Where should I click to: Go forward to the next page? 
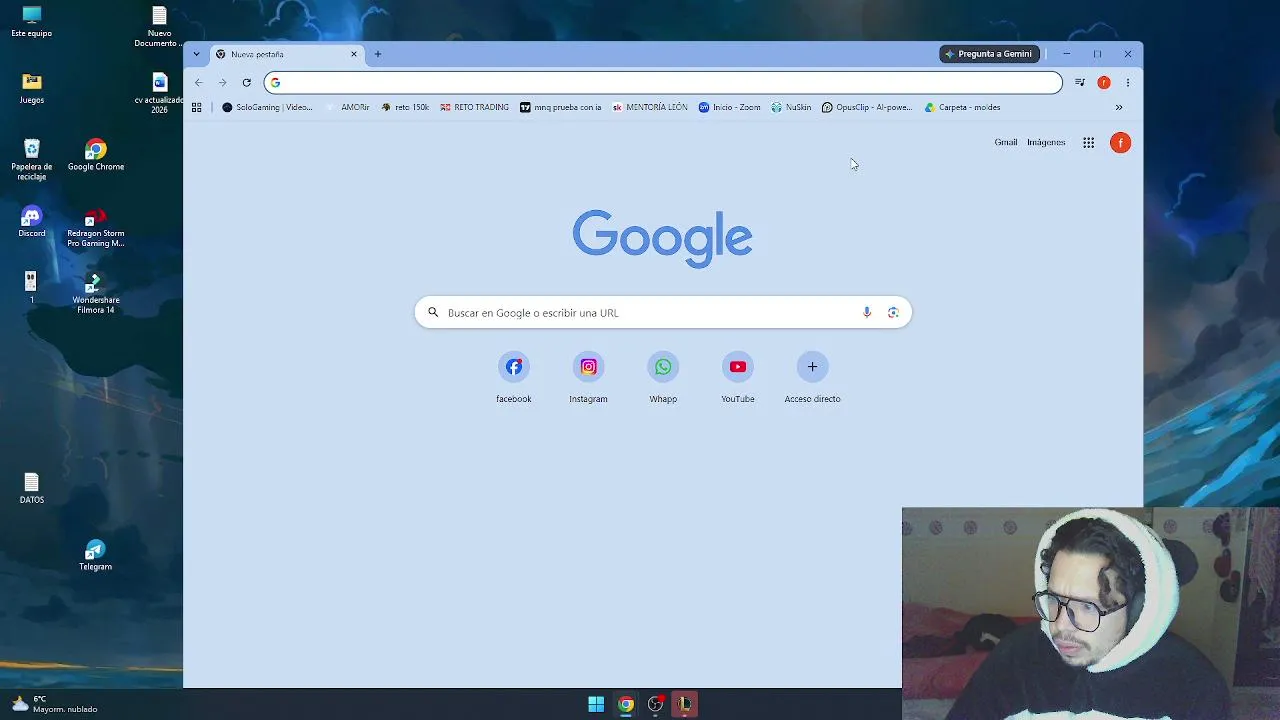pyautogui.click(x=222, y=82)
